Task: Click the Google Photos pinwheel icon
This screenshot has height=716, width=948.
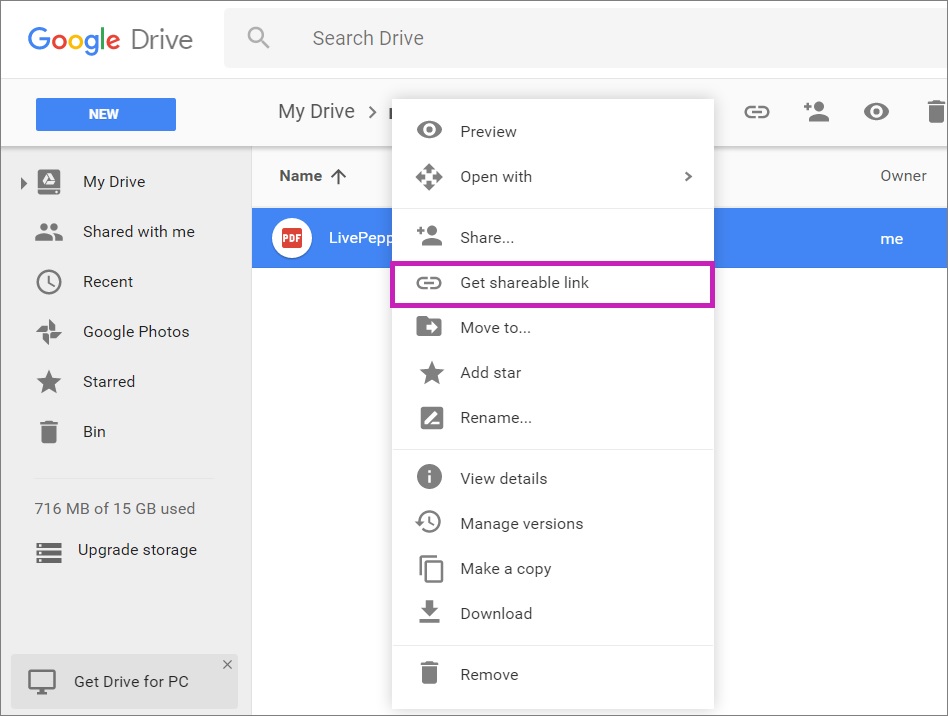Action: pyautogui.click(x=49, y=332)
